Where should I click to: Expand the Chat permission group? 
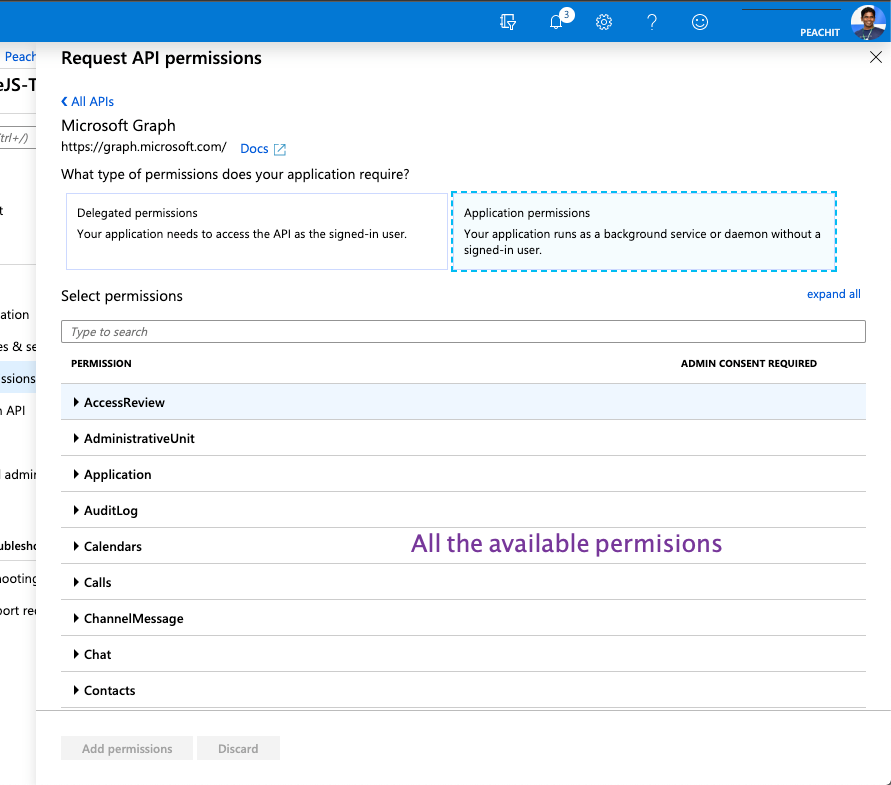click(x=463, y=654)
